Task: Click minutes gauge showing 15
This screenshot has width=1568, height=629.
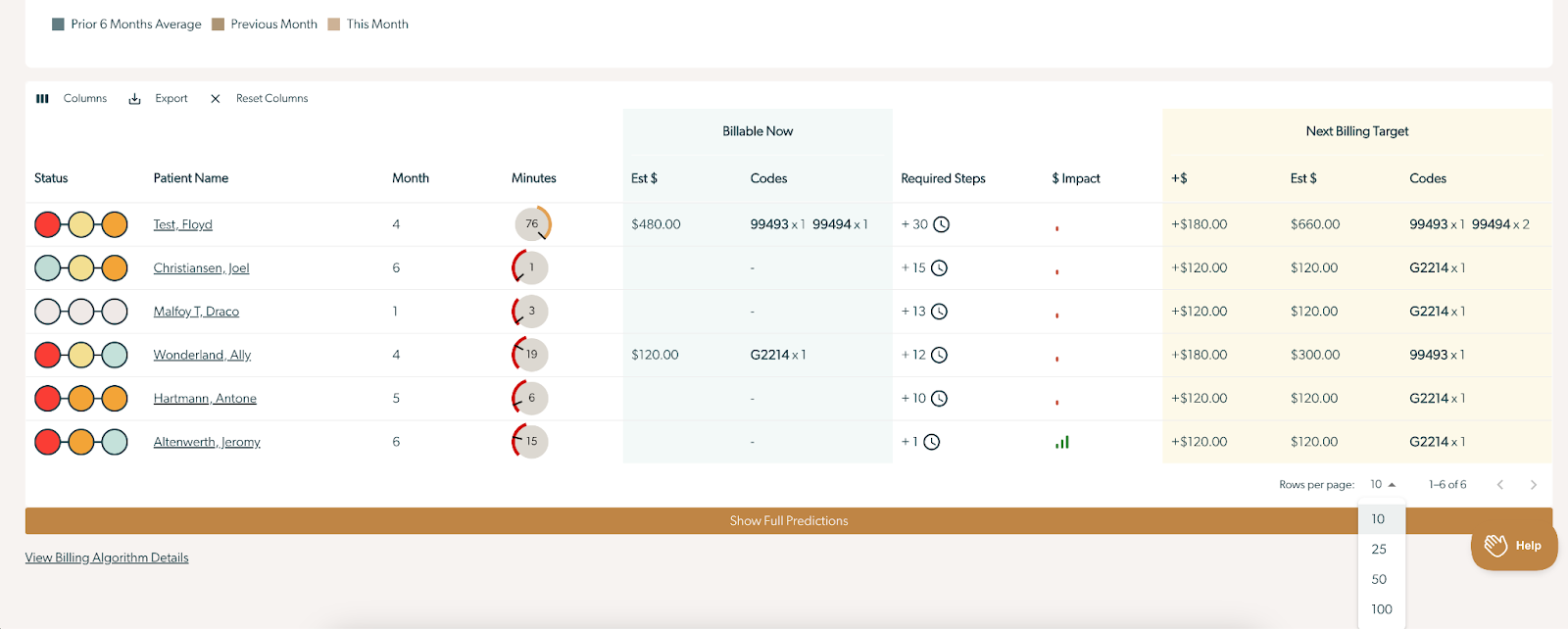Action: coord(530,442)
